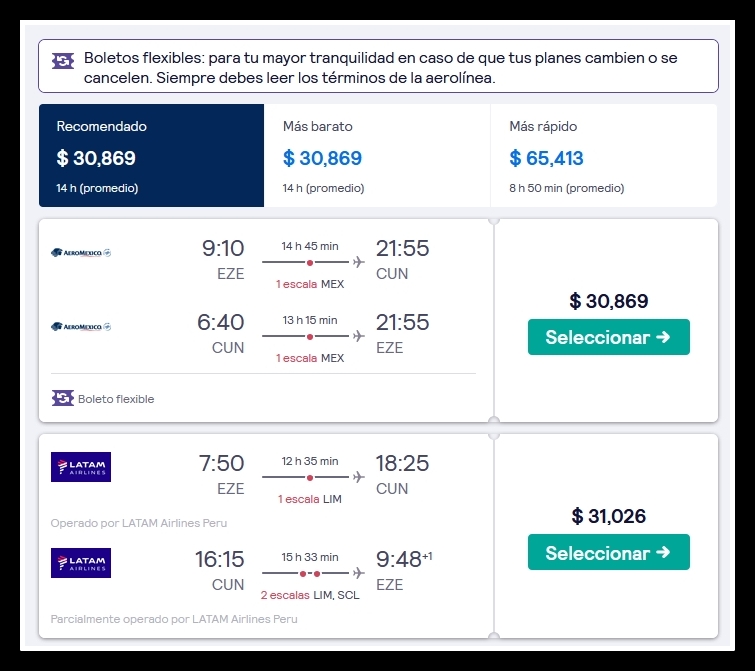Click airplane icon on 14 h 45 min route
Screen dimensions: 755x671
pyautogui.click(x=358, y=262)
